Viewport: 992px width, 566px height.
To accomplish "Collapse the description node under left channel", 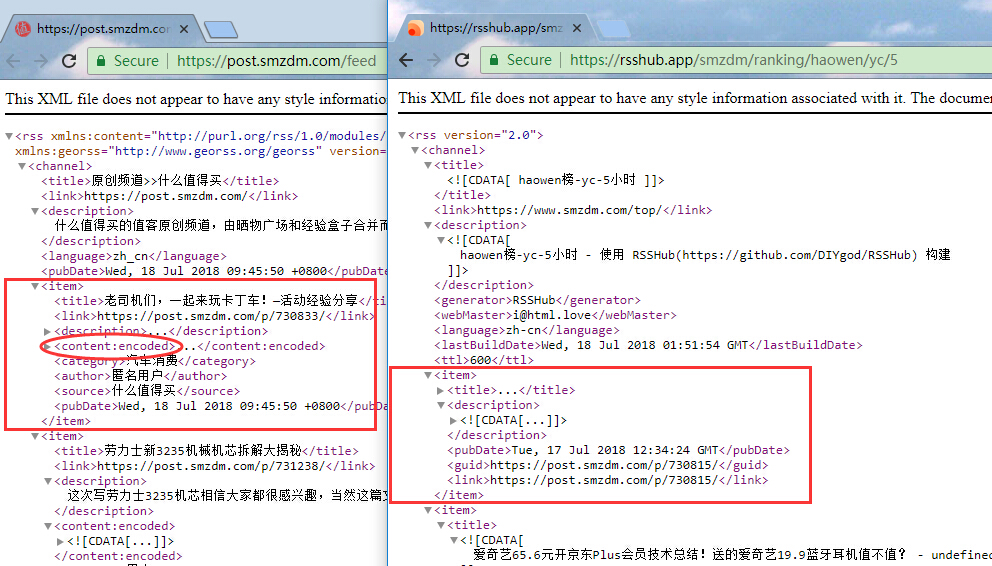I will (x=35, y=211).
